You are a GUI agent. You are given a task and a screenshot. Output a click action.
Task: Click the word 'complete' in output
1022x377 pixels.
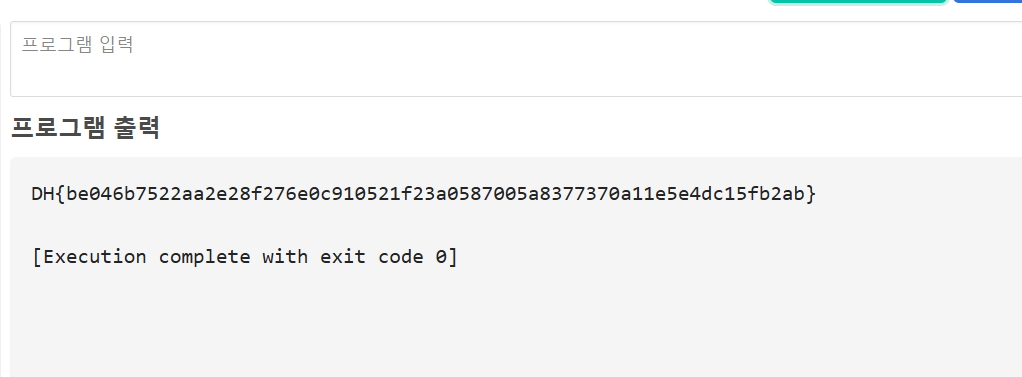point(204,257)
